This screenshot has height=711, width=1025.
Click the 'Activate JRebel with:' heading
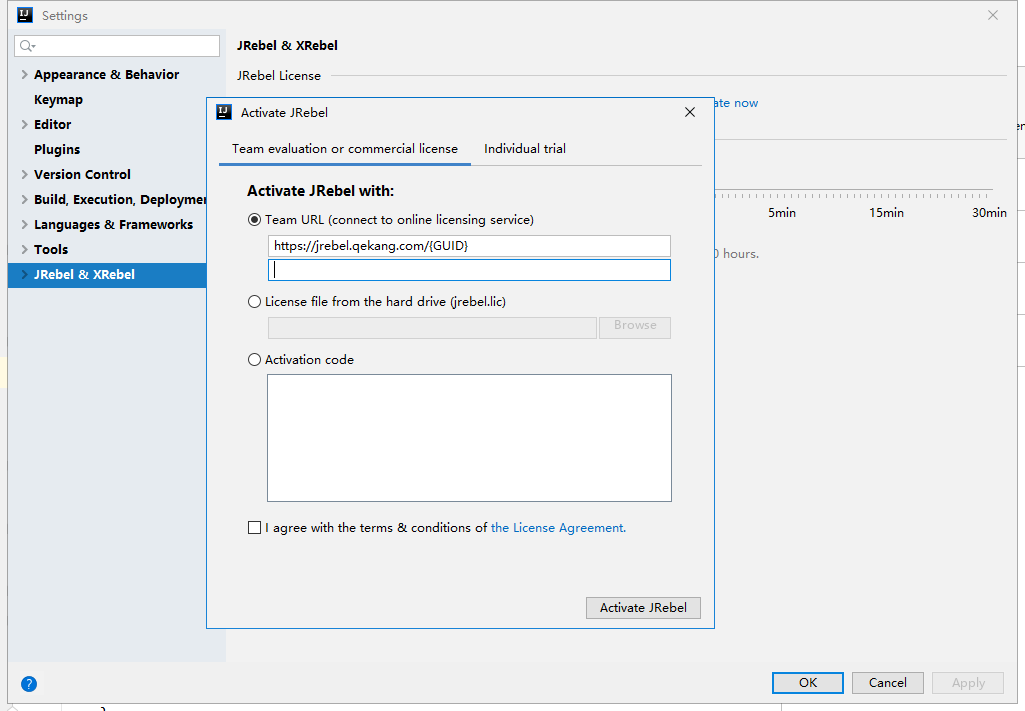(x=320, y=191)
